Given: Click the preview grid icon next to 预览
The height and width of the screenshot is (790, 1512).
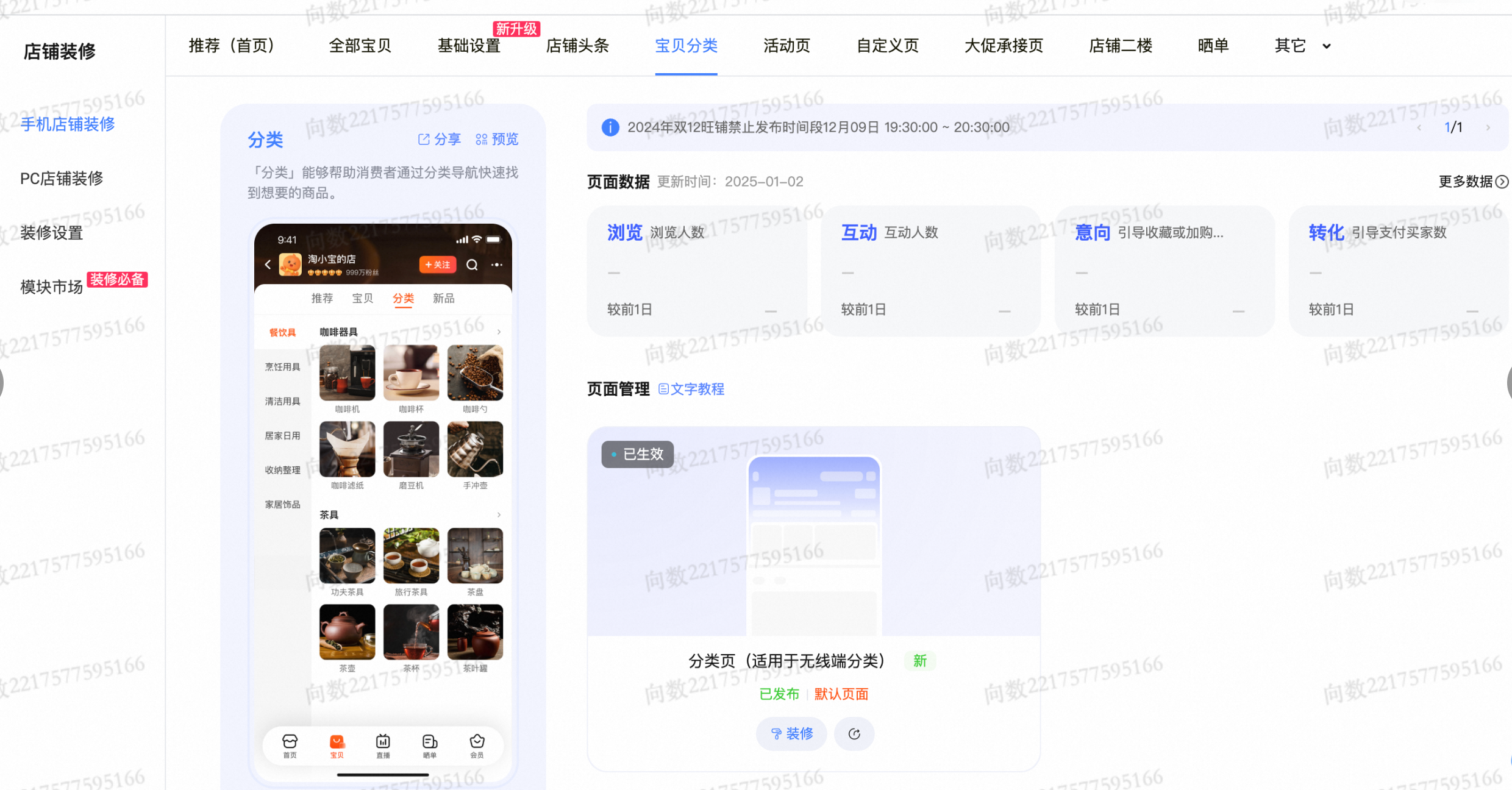Looking at the screenshot, I should (x=482, y=140).
